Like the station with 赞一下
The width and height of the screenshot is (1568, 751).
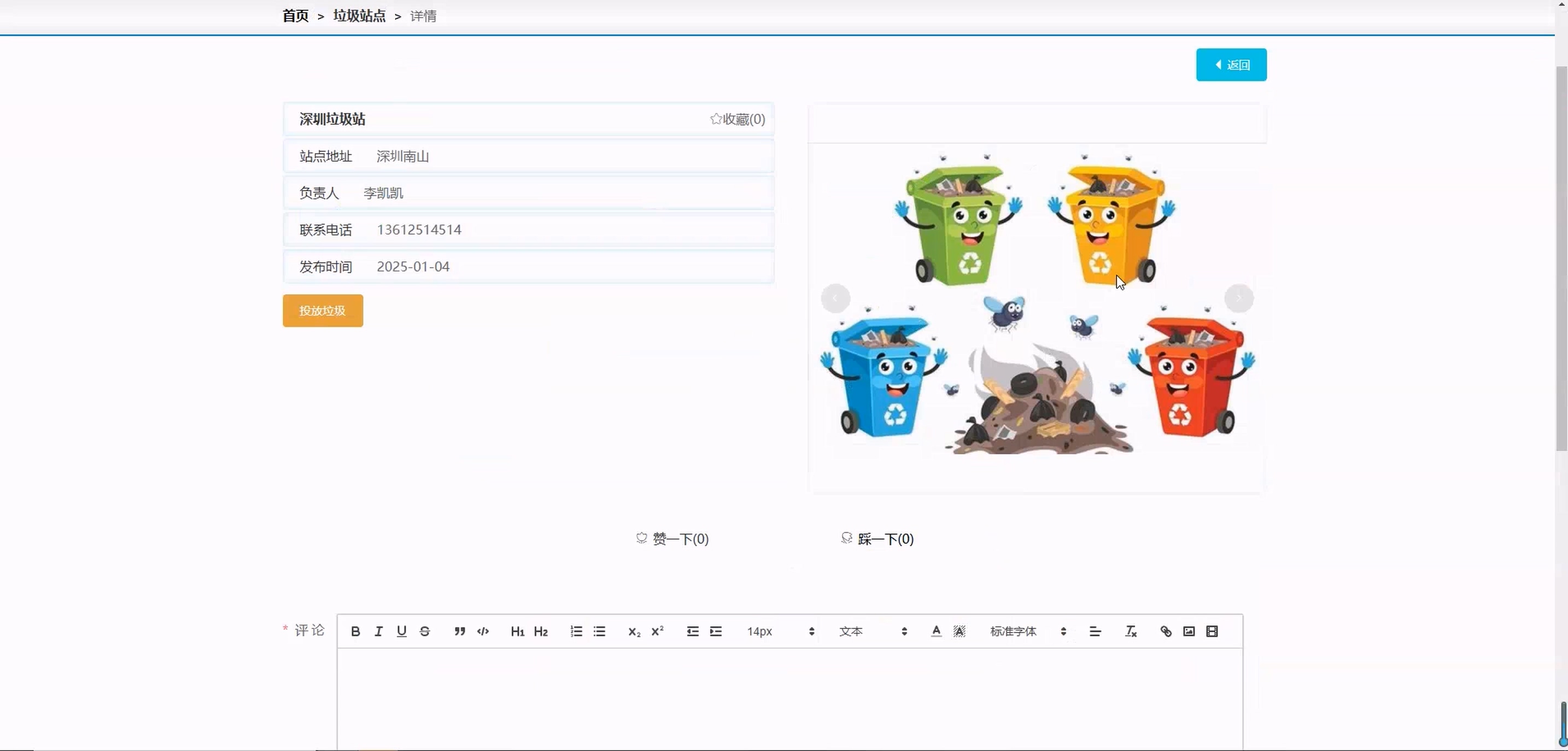(672, 538)
